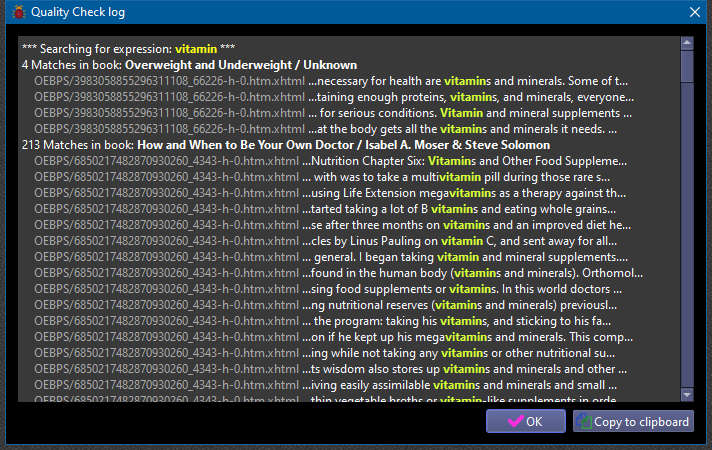This screenshot has width=712, height=450.
Task: Click the log's vertical scrollbar thumb
Action: click(x=687, y=67)
